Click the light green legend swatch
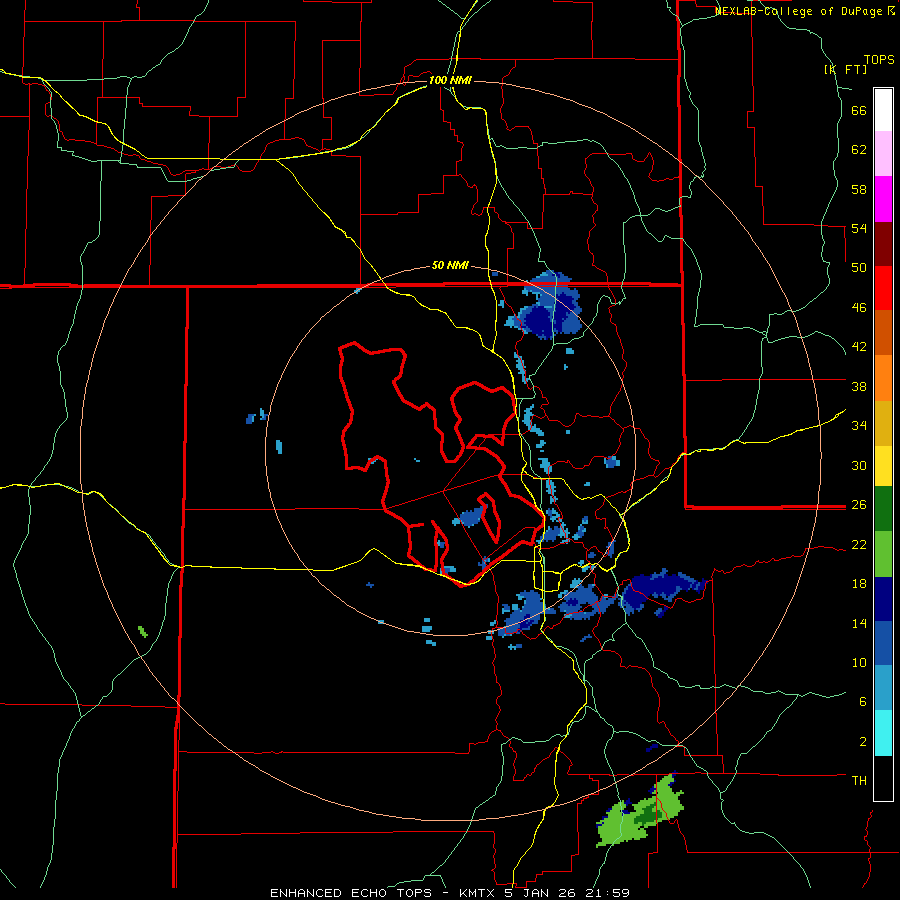Viewport: 900px width, 900px height. tap(883, 554)
